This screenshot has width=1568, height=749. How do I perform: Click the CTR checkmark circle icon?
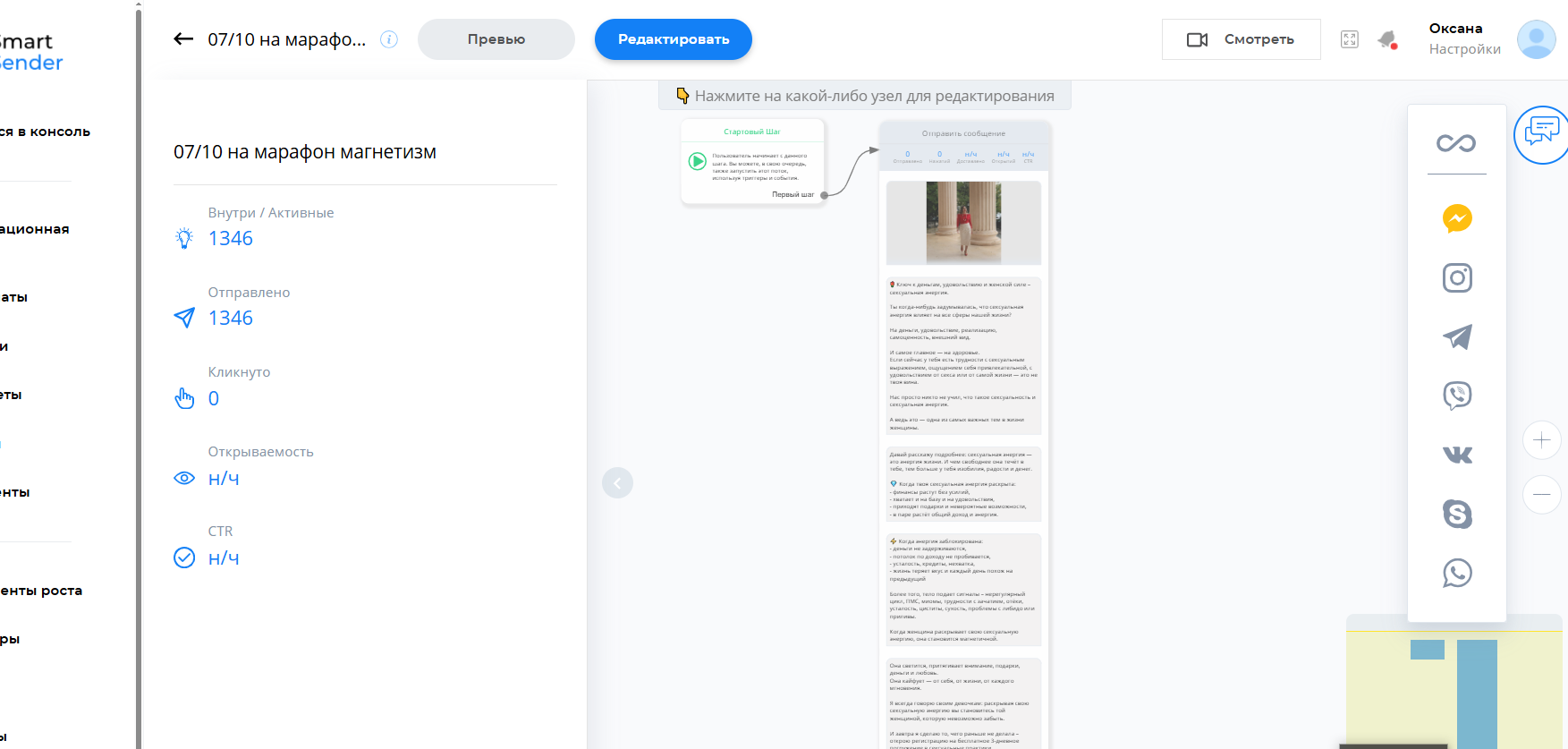tap(184, 557)
